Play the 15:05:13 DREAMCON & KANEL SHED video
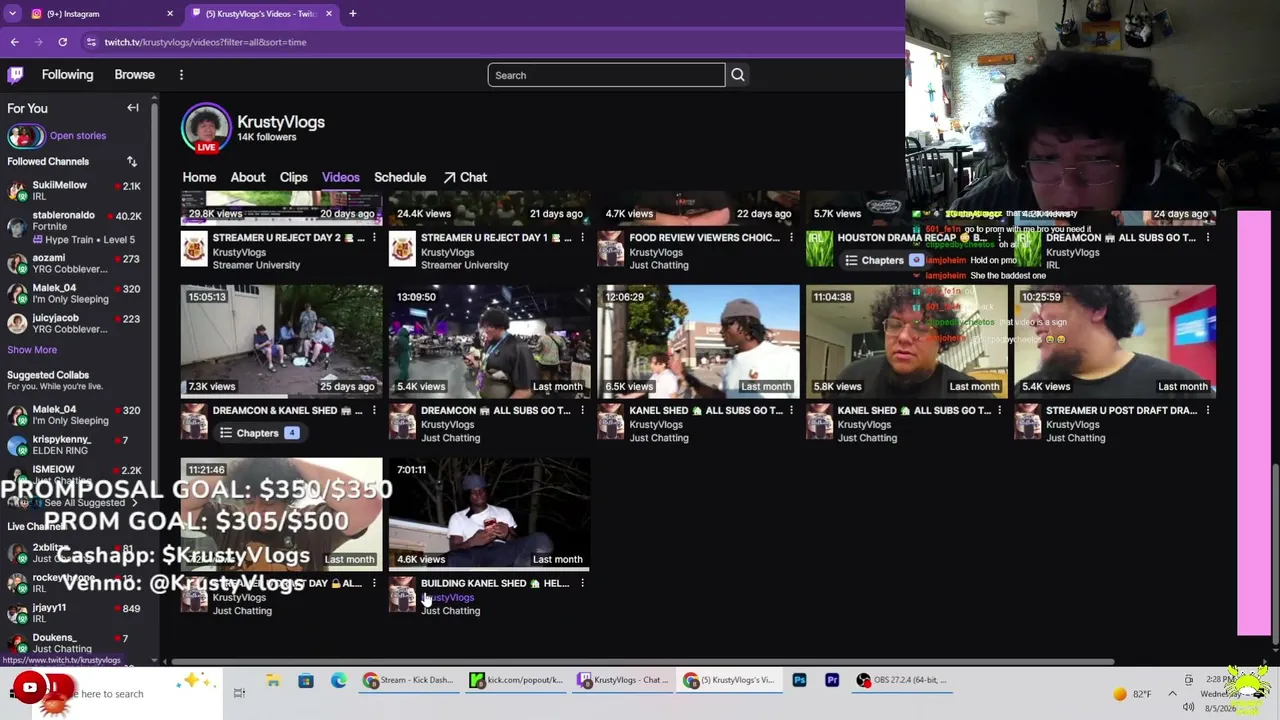Screen dimensions: 1280x720 (281, 342)
